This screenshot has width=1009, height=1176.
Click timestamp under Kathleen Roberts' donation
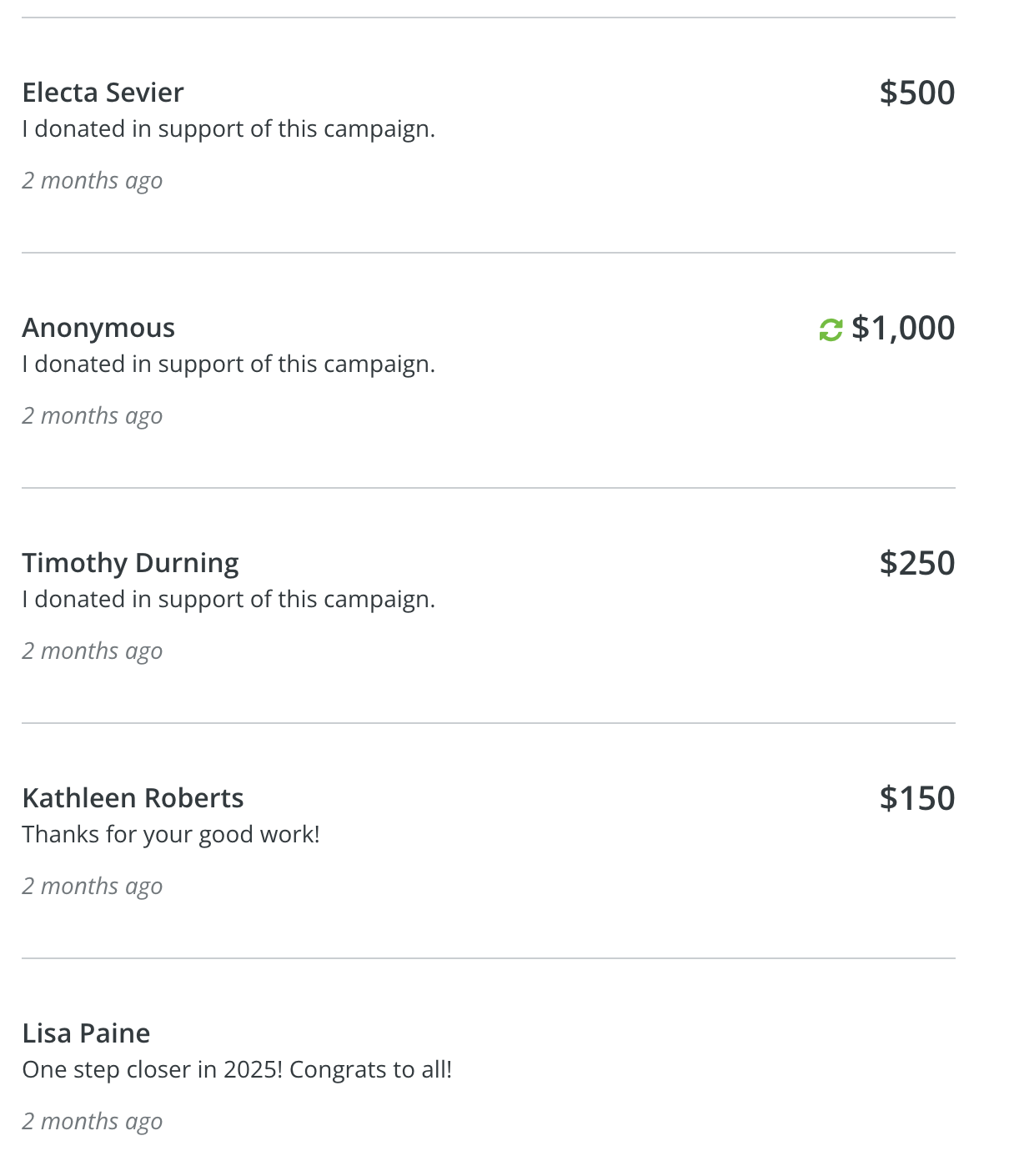click(x=92, y=887)
